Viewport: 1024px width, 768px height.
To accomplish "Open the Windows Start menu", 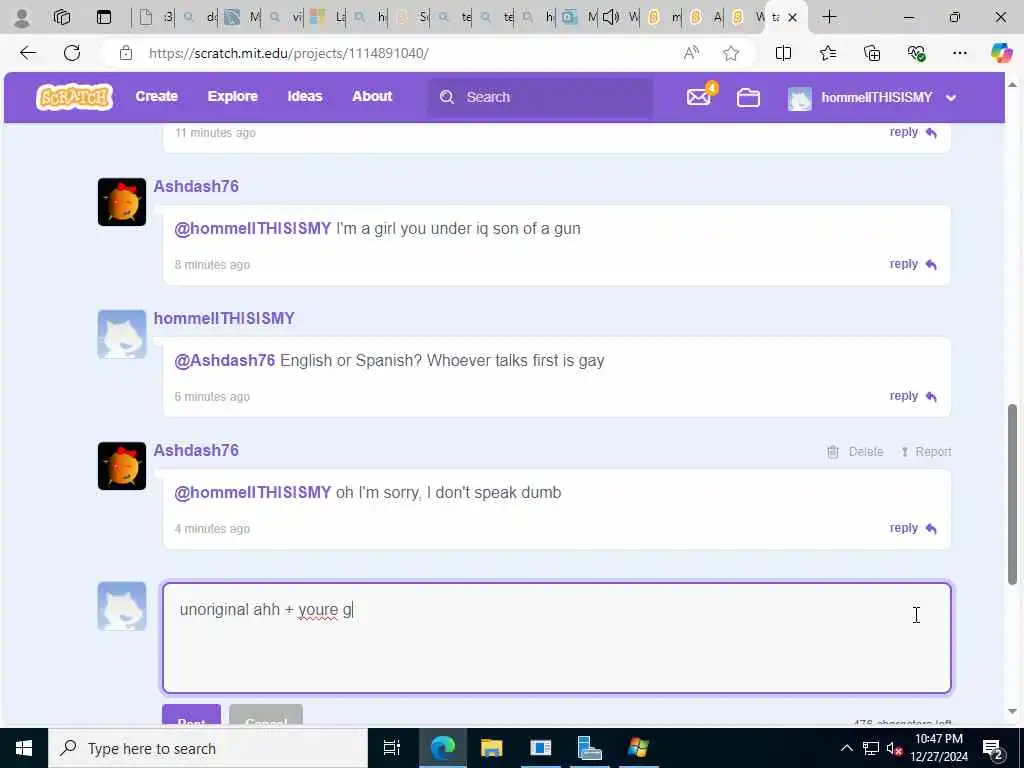I will [x=24, y=748].
